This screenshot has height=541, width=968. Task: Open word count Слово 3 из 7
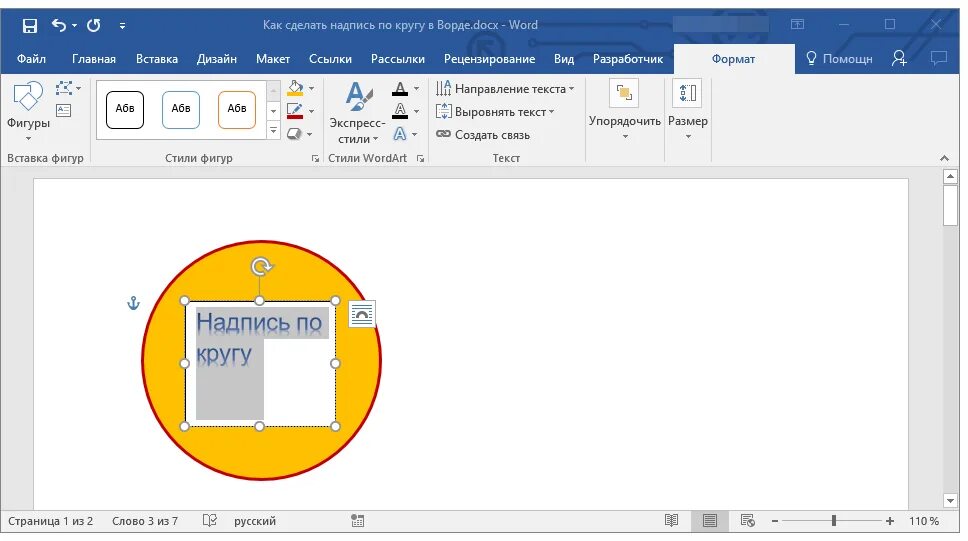[x=144, y=521]
